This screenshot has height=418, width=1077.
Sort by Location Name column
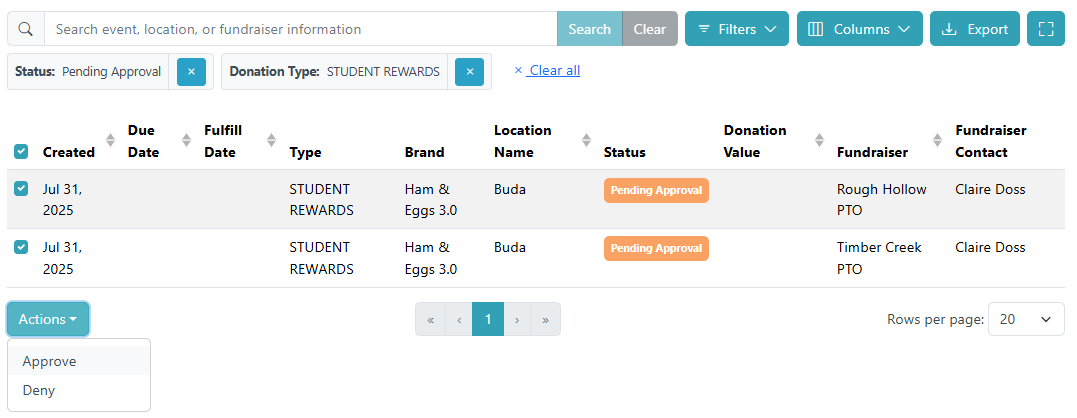click(586, 141)
